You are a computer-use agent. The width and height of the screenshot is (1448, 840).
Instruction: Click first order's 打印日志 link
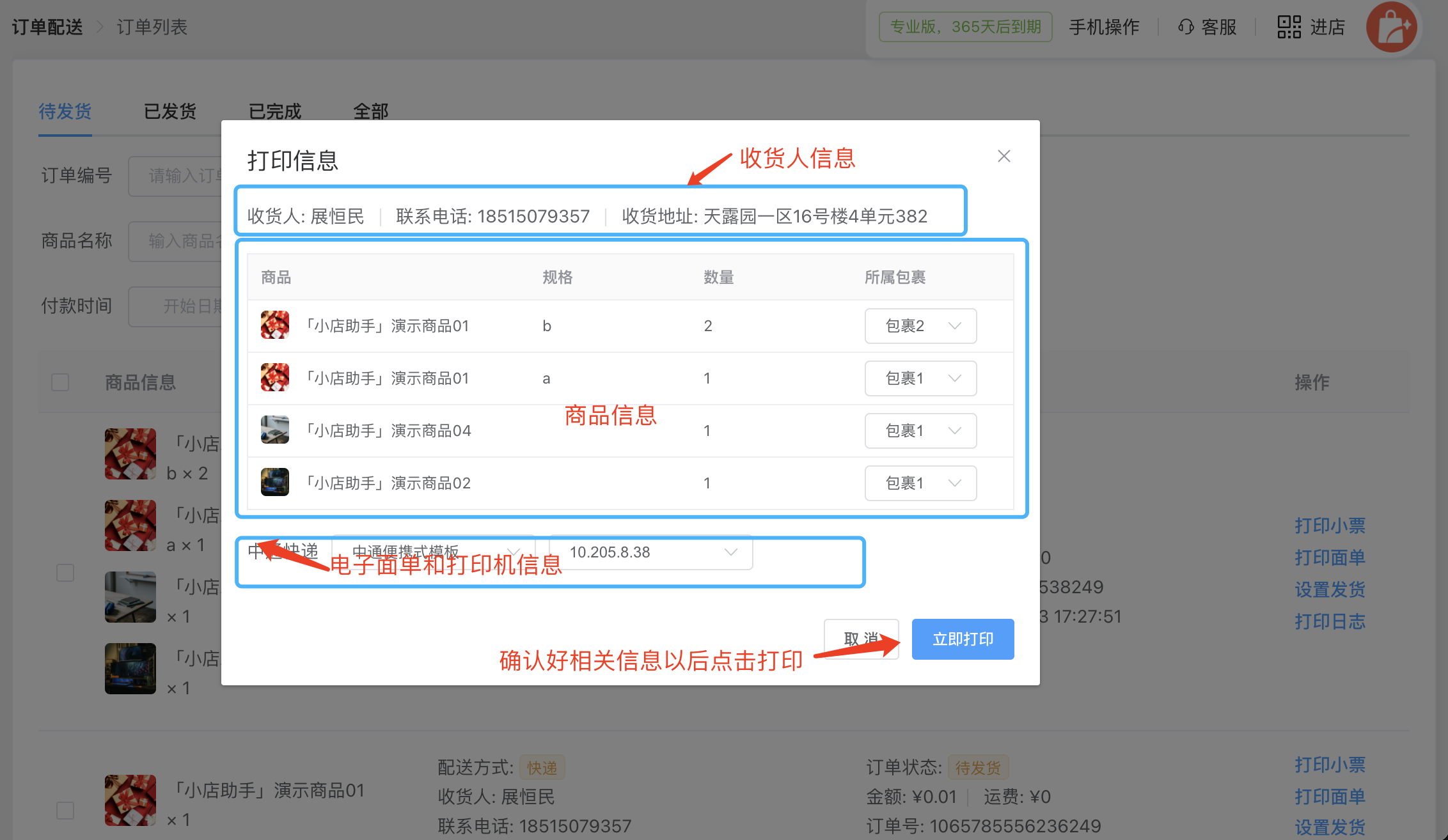click(1330, 621)
